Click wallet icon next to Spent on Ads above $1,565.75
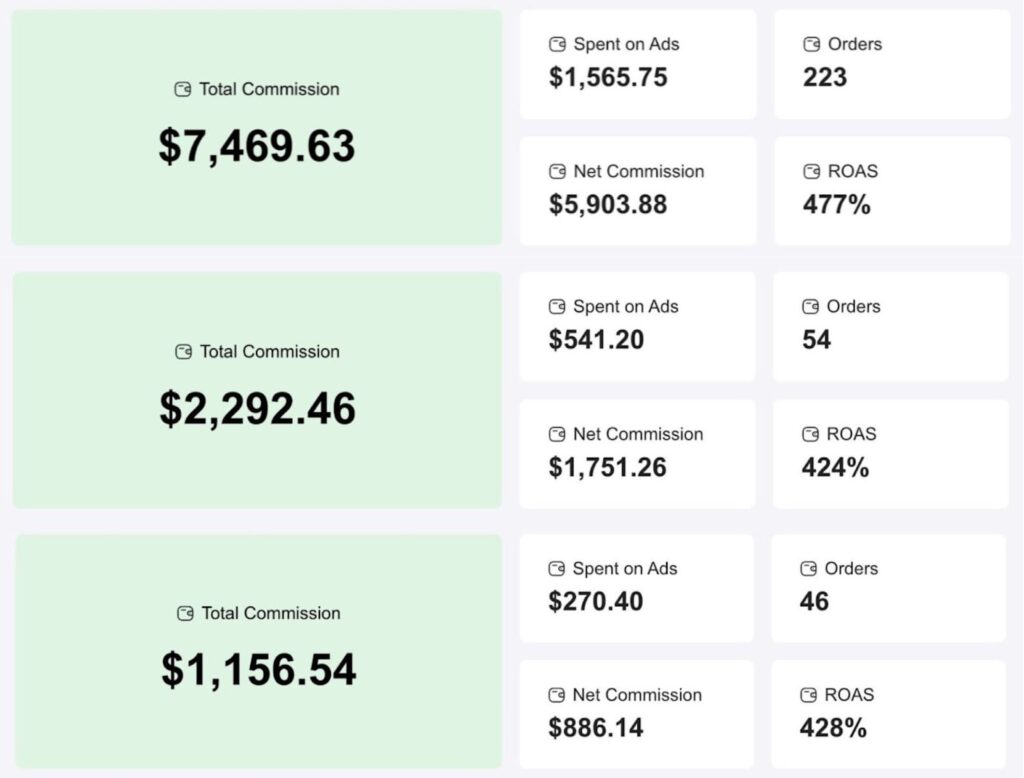The image size is (1024, 778). 557,45
